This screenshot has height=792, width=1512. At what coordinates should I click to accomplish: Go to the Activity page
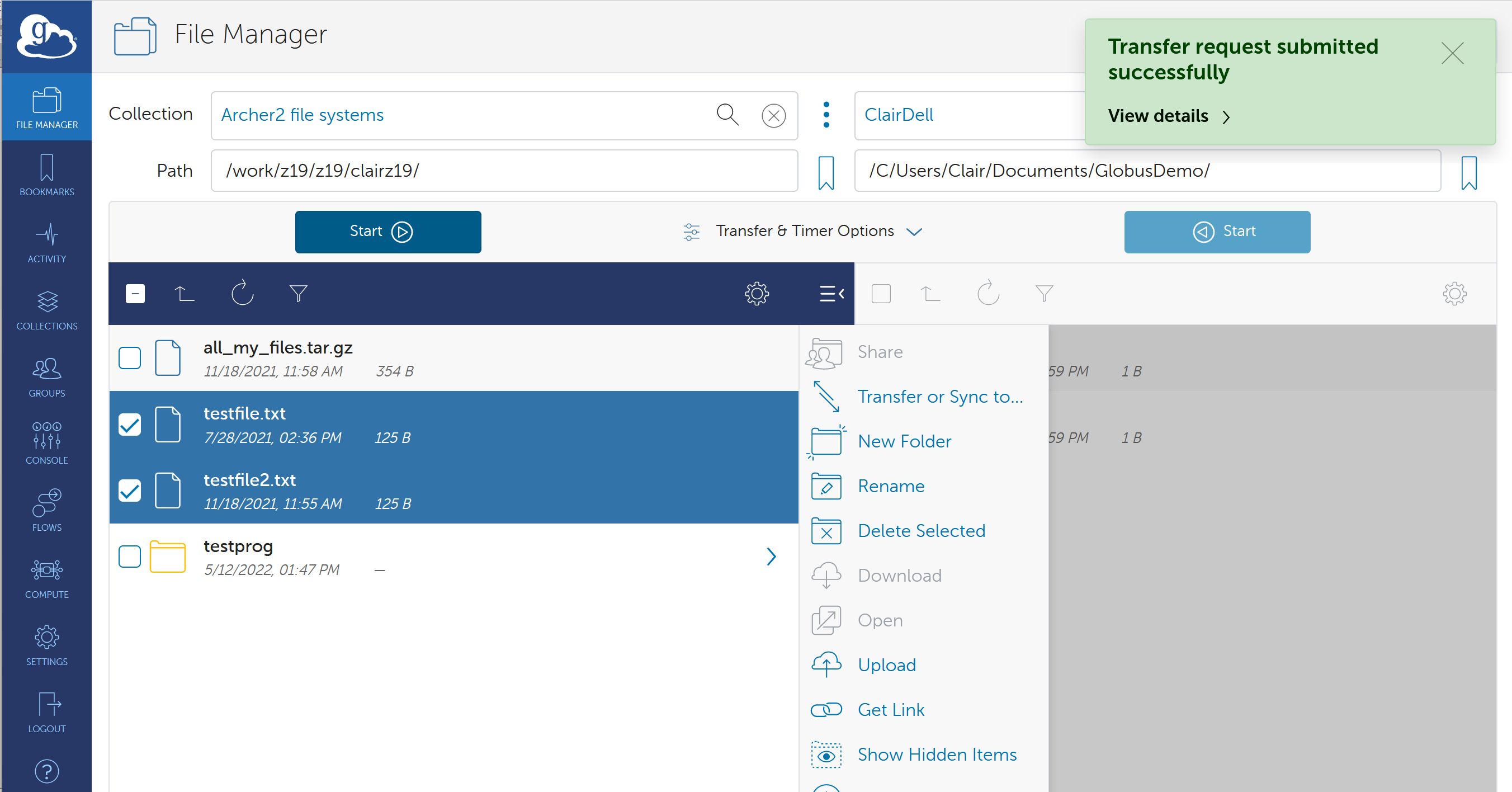[x=46, y=242]
